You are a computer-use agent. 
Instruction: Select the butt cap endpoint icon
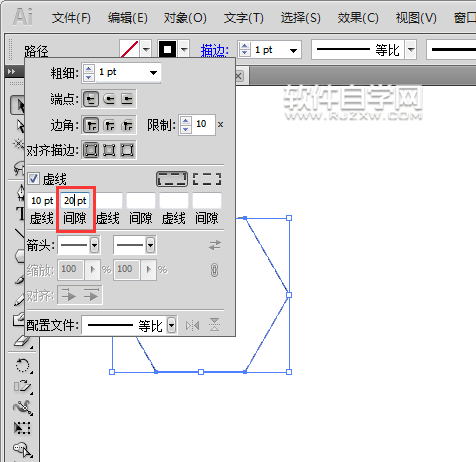click(91, 99)
